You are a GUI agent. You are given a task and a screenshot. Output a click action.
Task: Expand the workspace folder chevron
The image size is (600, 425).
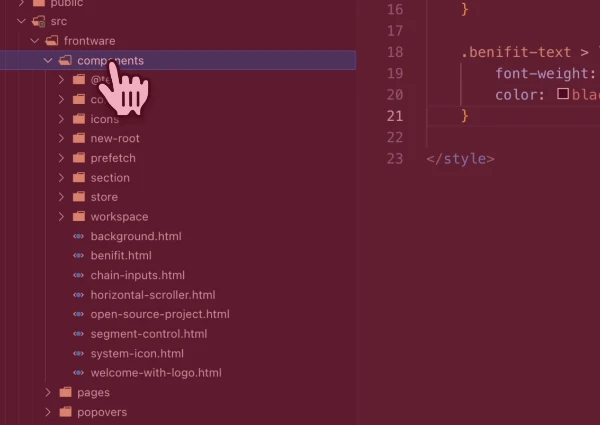pos(61,217)
